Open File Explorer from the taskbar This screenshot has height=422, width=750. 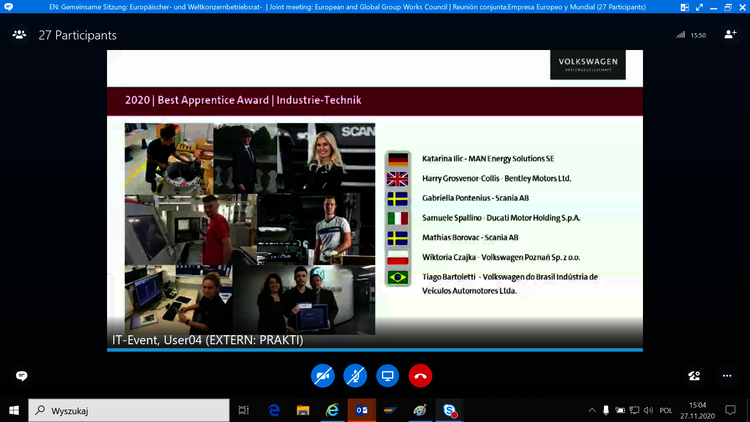coord(303,410)
